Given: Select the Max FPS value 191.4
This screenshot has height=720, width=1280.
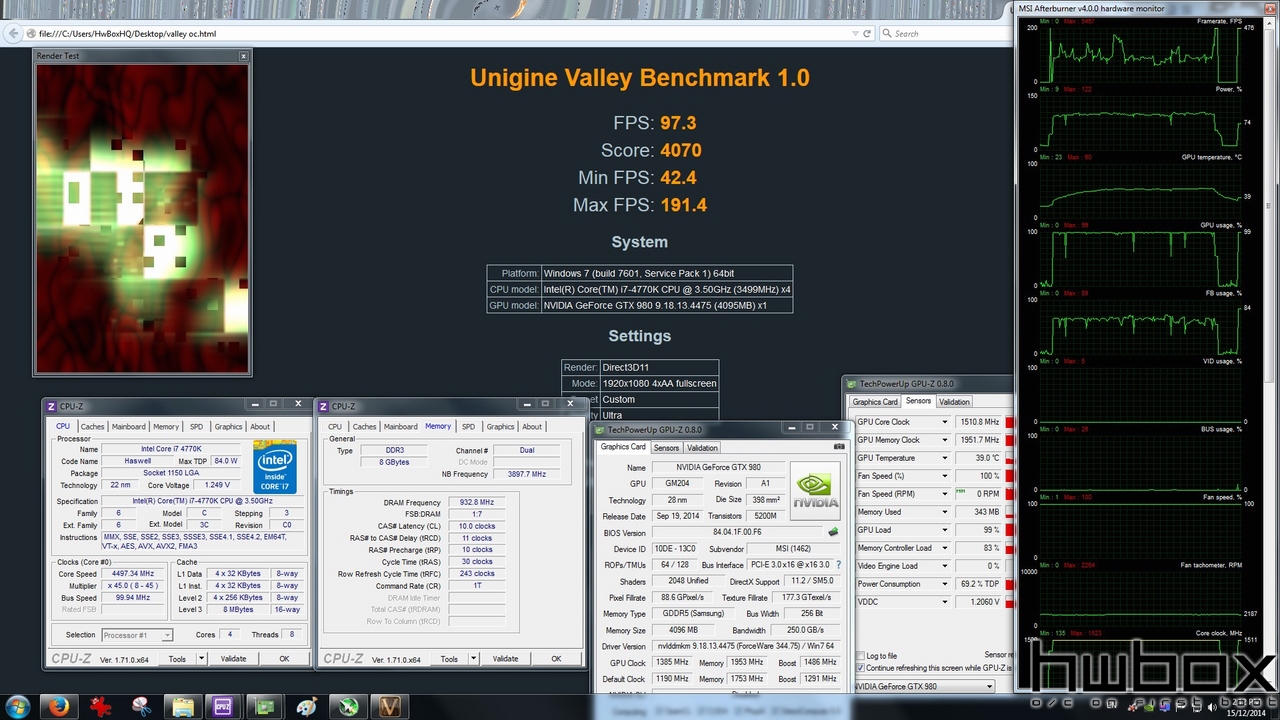Looking at the screenshot, I should coord(684,205).
